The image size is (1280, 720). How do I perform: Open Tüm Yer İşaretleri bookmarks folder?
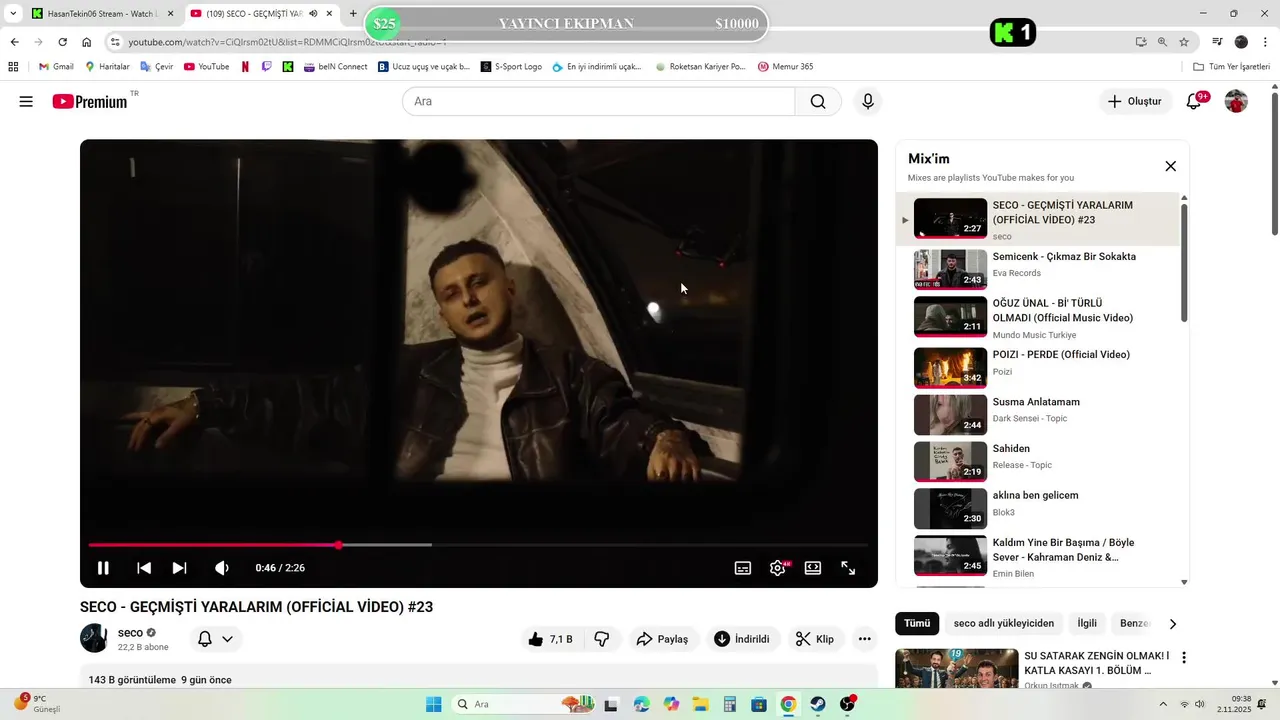click(1232, 67)
